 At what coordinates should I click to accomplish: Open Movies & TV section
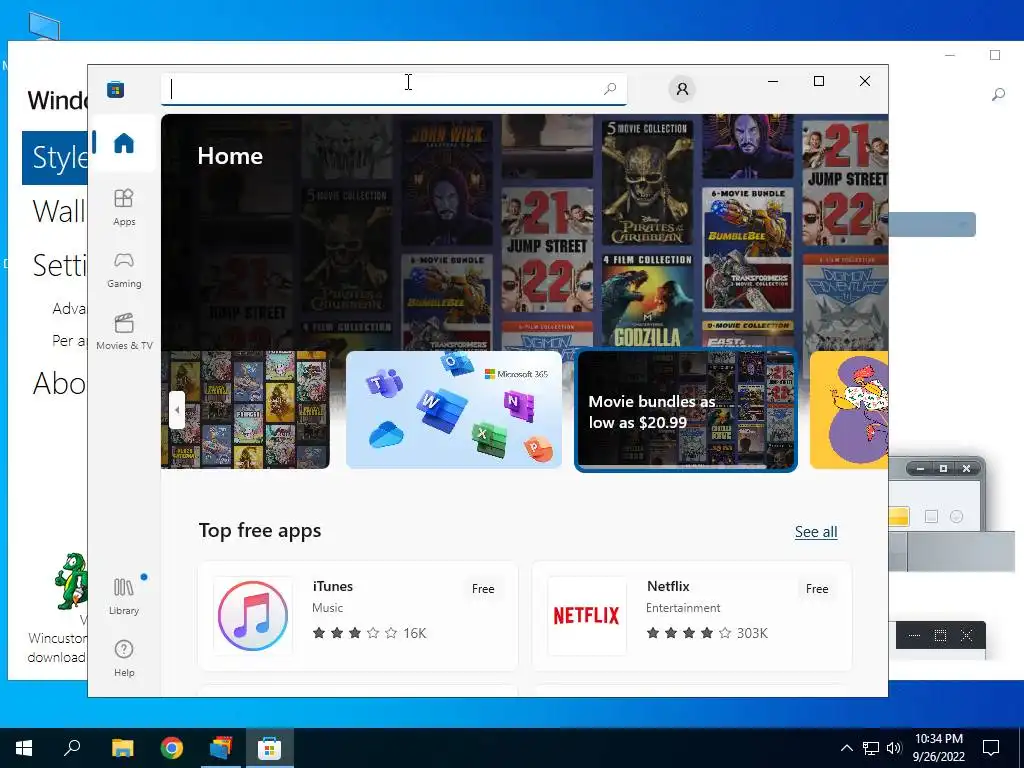click(123, 332)
